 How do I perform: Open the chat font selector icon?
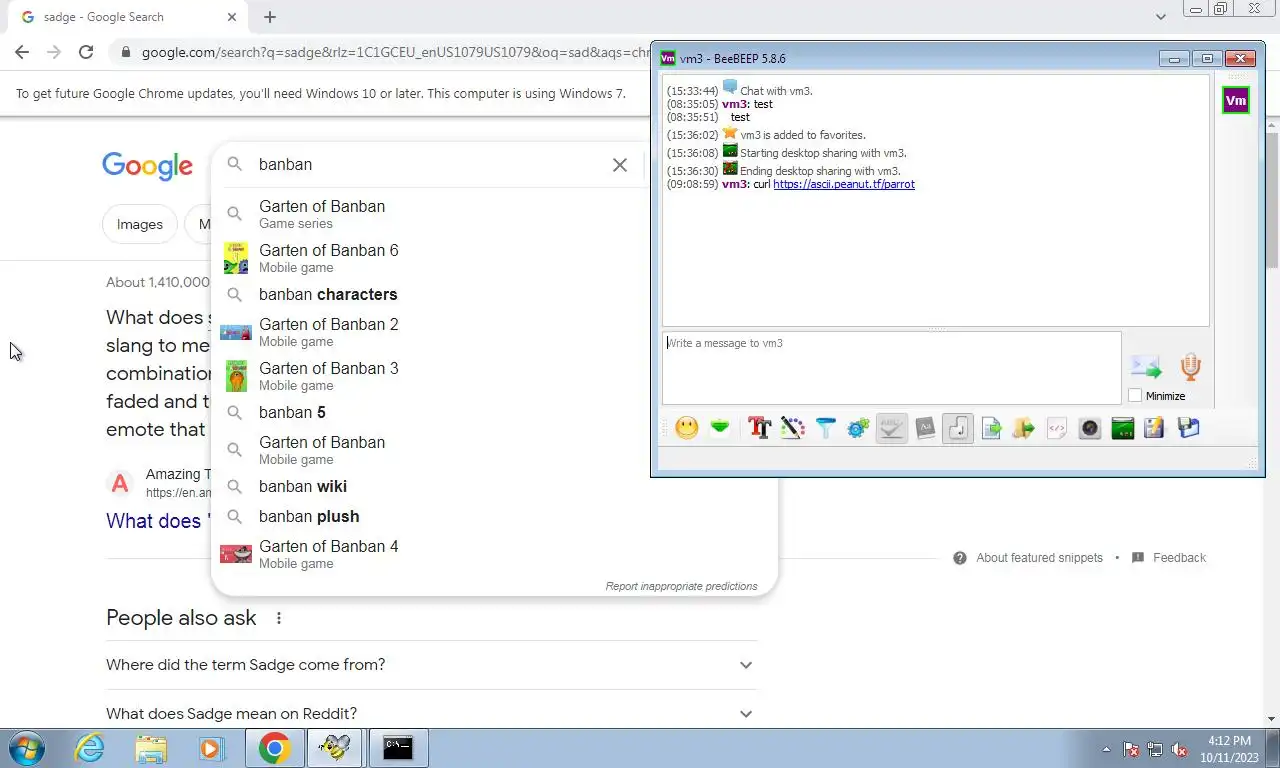759,428
